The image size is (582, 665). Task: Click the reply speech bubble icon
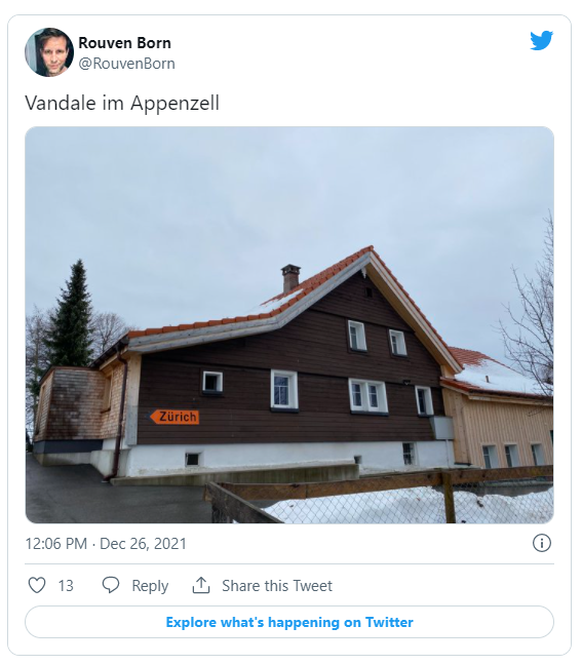[x=111, y=585]
